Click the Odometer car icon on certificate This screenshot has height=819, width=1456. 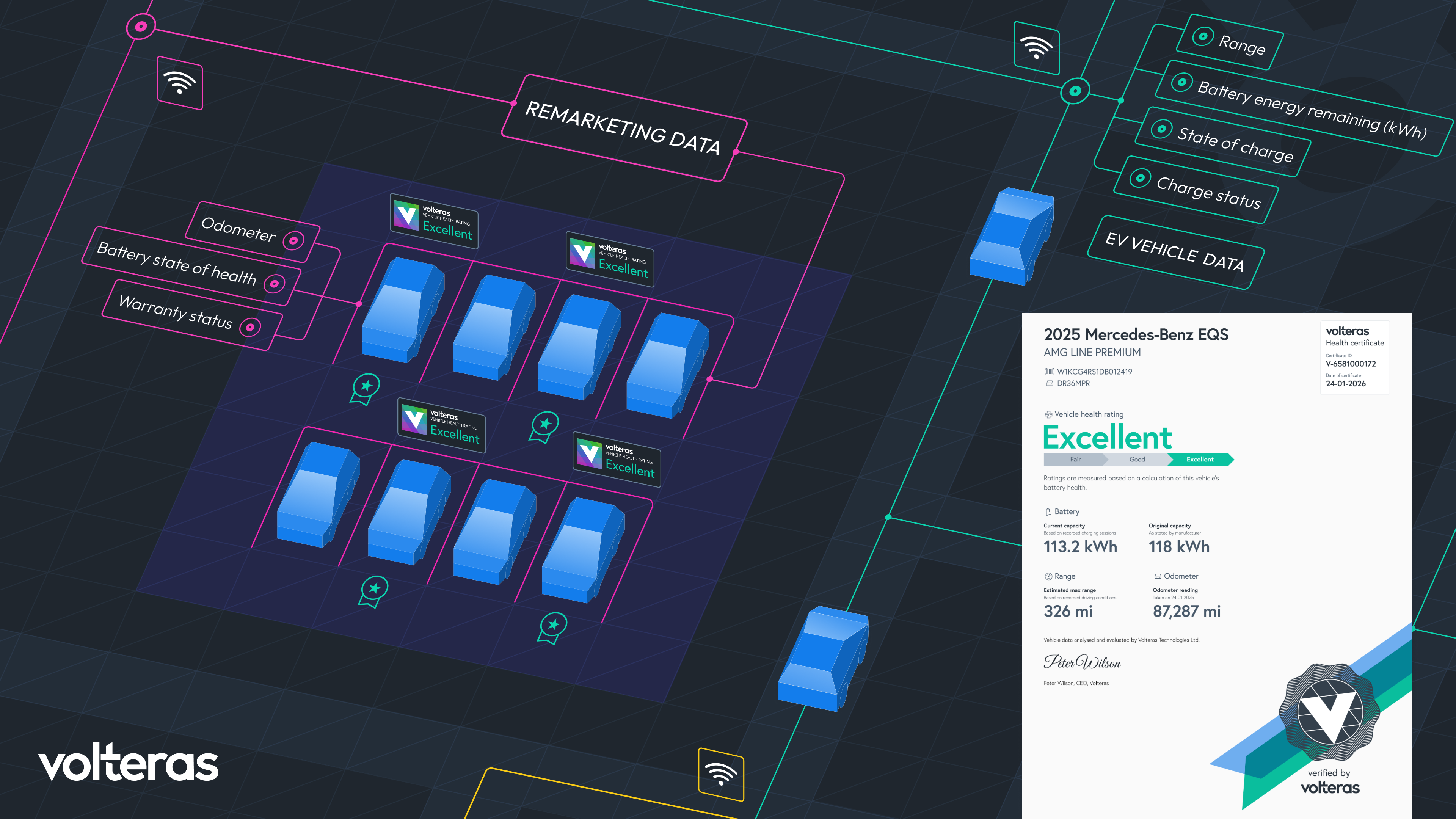(x=1158, y=576)
